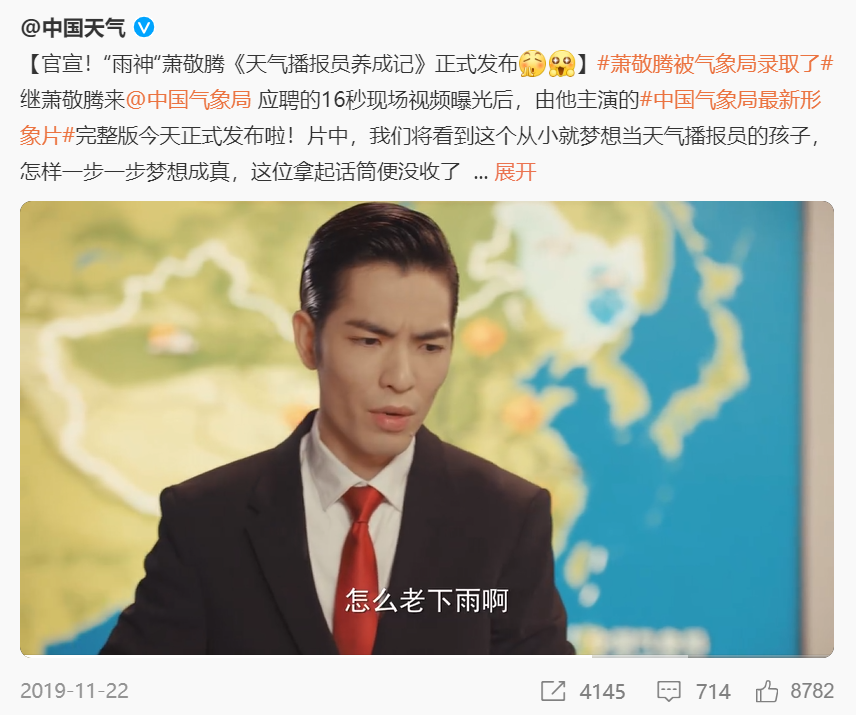Click the share/repost icon
The height and width of the screenshot is (715, 856).
tap(552, 691)
